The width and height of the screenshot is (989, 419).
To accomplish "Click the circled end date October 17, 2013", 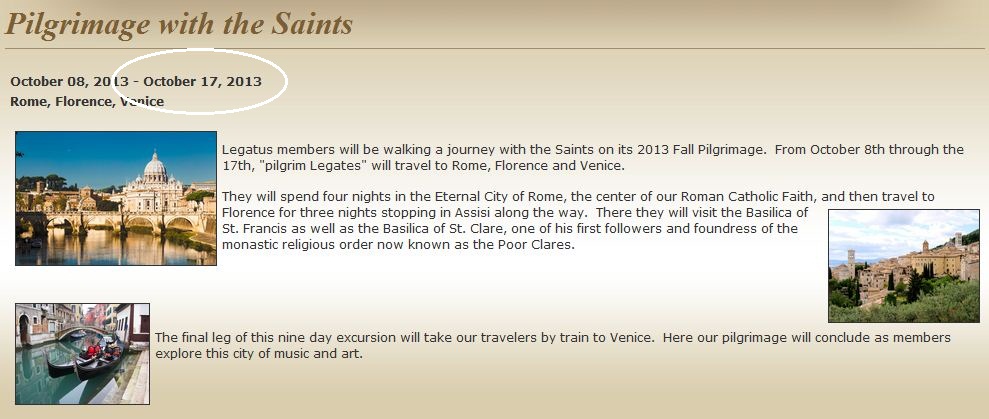I will (203, 81).
